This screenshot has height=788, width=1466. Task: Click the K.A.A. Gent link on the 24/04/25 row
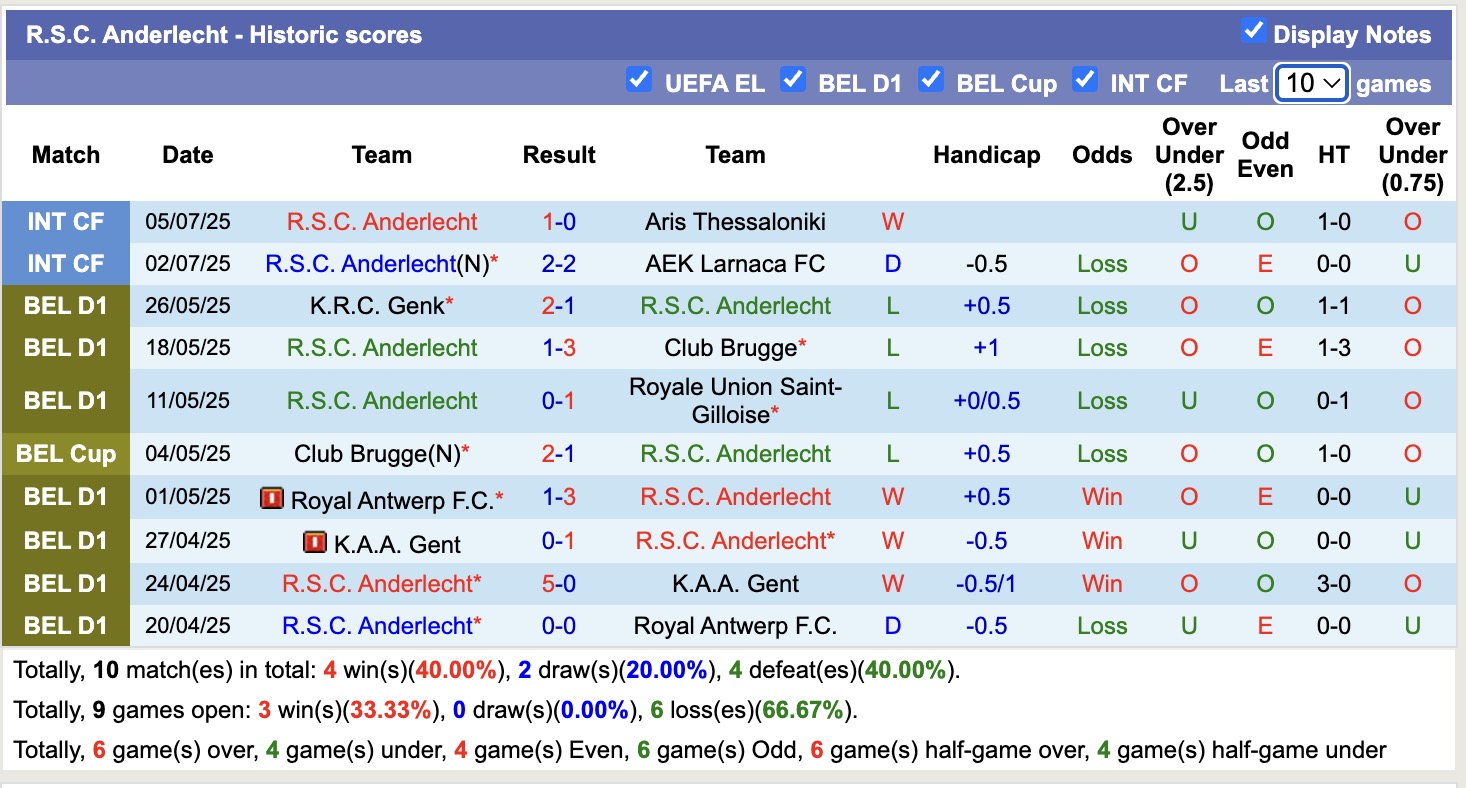(x=735, y=583)
